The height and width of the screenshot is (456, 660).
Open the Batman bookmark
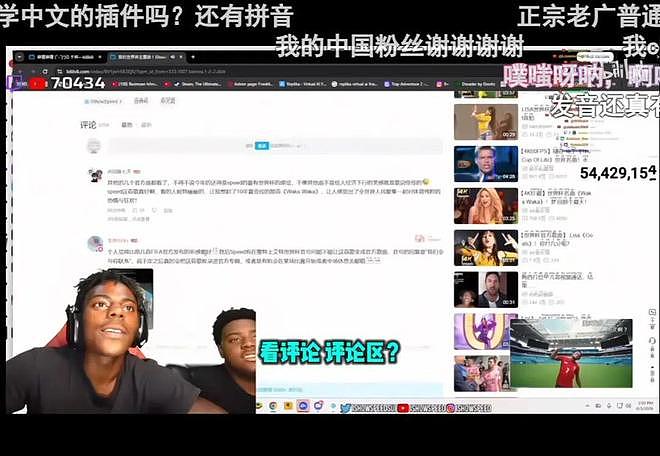pyautogui.click(x=135, y=84)
